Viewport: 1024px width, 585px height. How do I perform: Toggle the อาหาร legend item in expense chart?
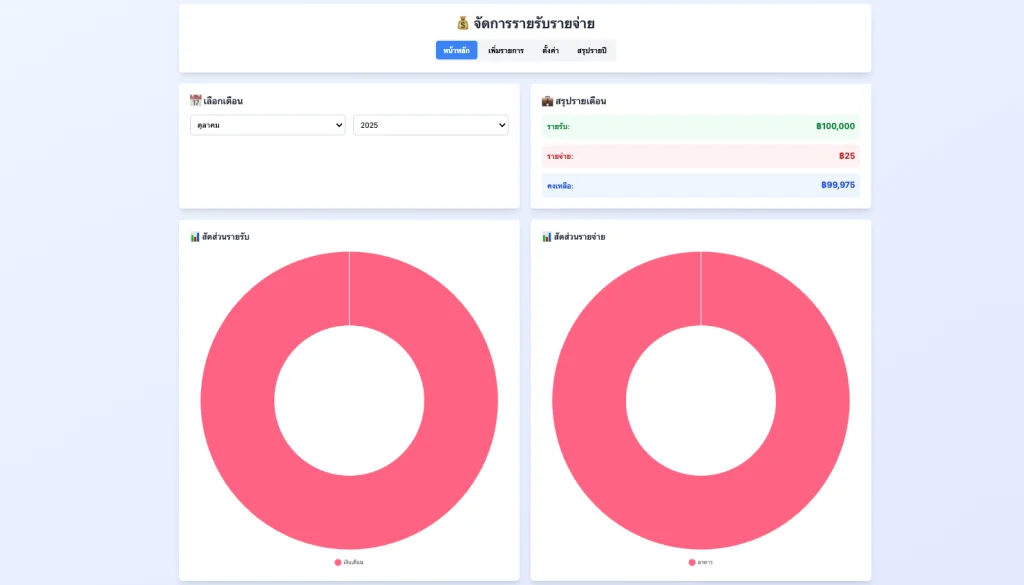point(700,562)
